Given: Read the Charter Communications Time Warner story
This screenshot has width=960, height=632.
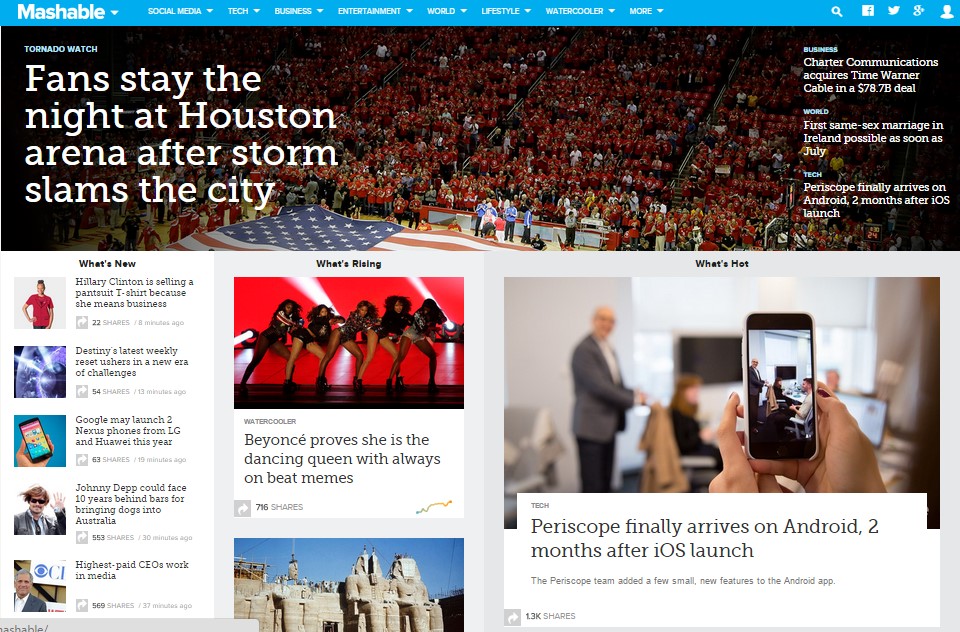Looking at the screenshot, I should point(870,75).
